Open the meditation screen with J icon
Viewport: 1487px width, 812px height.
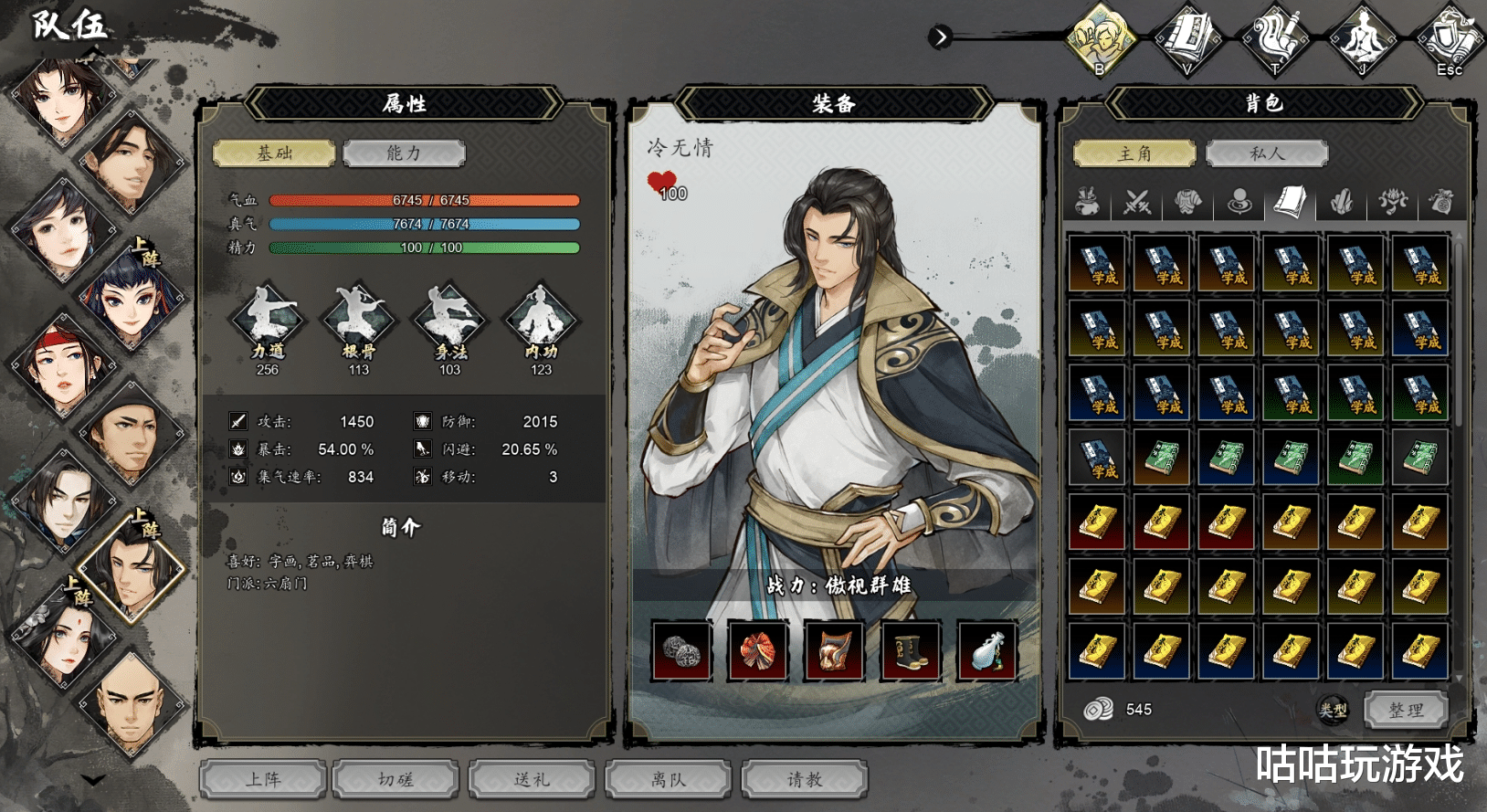coord(1361,39)
